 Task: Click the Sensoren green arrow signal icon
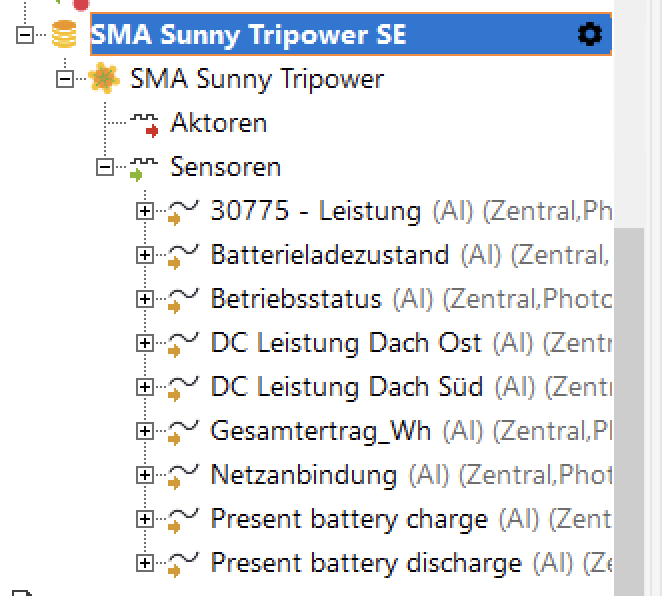144,169
